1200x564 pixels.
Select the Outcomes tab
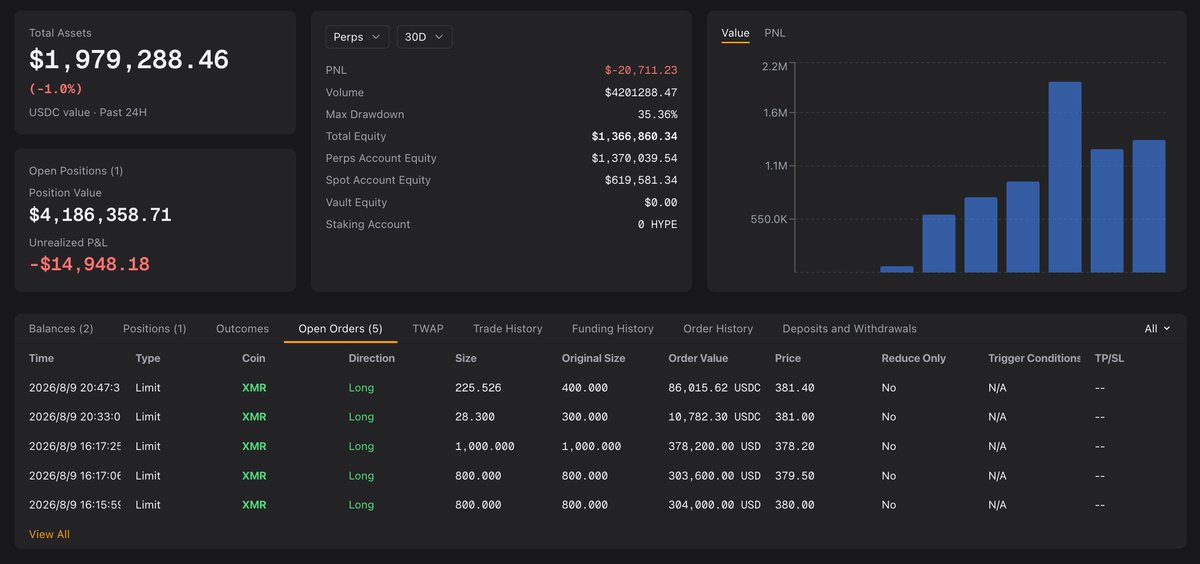point(242,328)
